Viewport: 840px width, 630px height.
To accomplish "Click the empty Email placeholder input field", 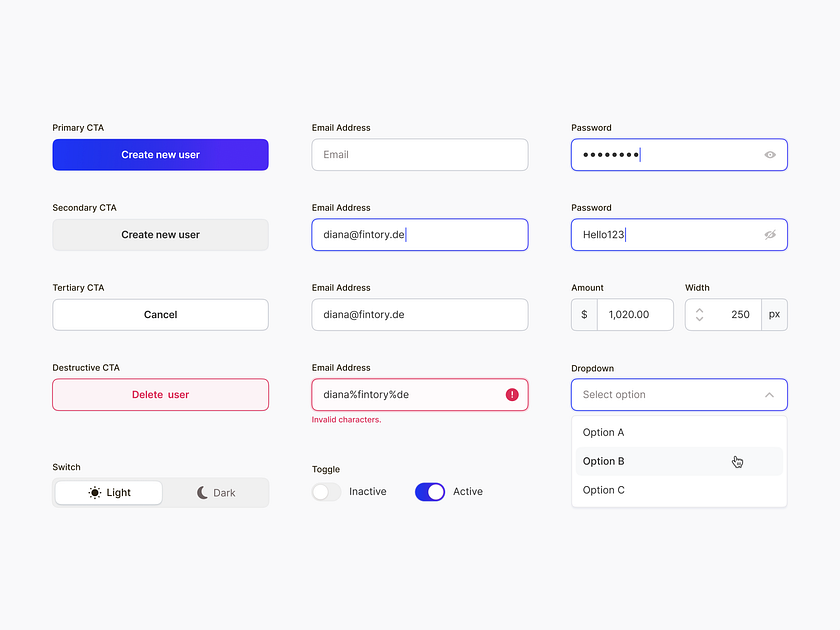I will [x=419, y=155].
